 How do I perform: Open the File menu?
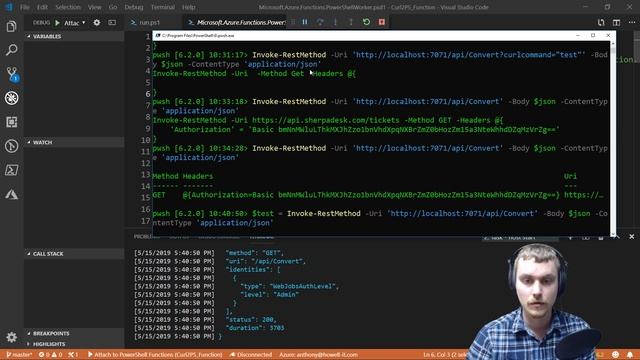click(25, 7)
